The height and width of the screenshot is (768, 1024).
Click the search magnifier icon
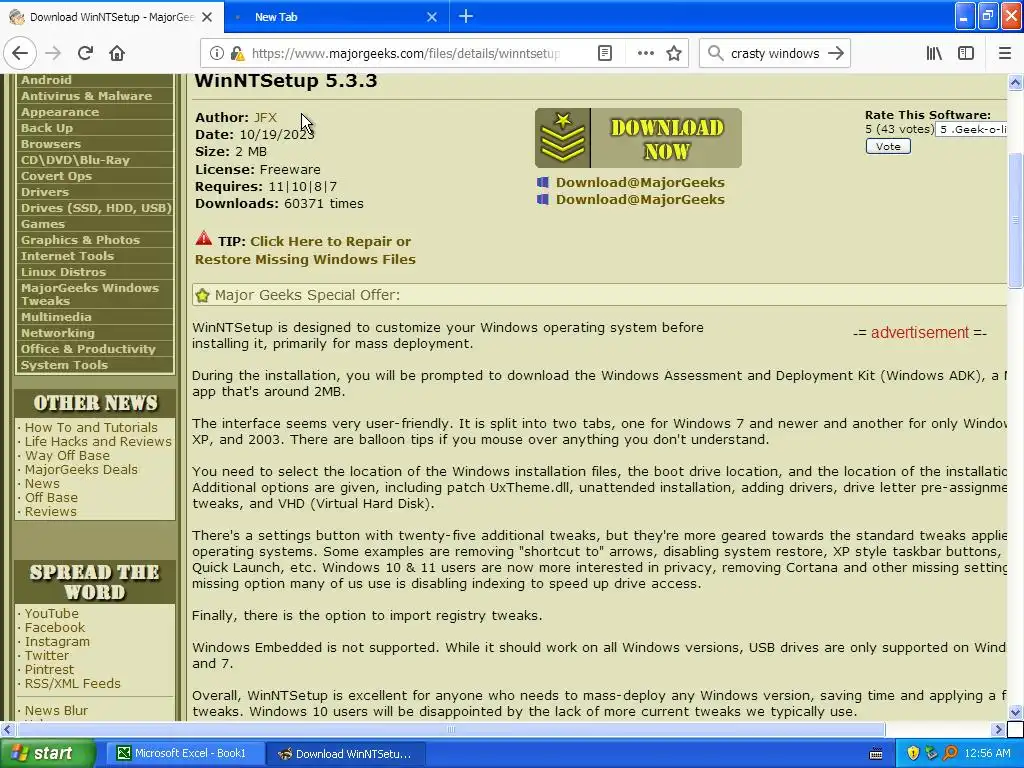click(716, 54)
